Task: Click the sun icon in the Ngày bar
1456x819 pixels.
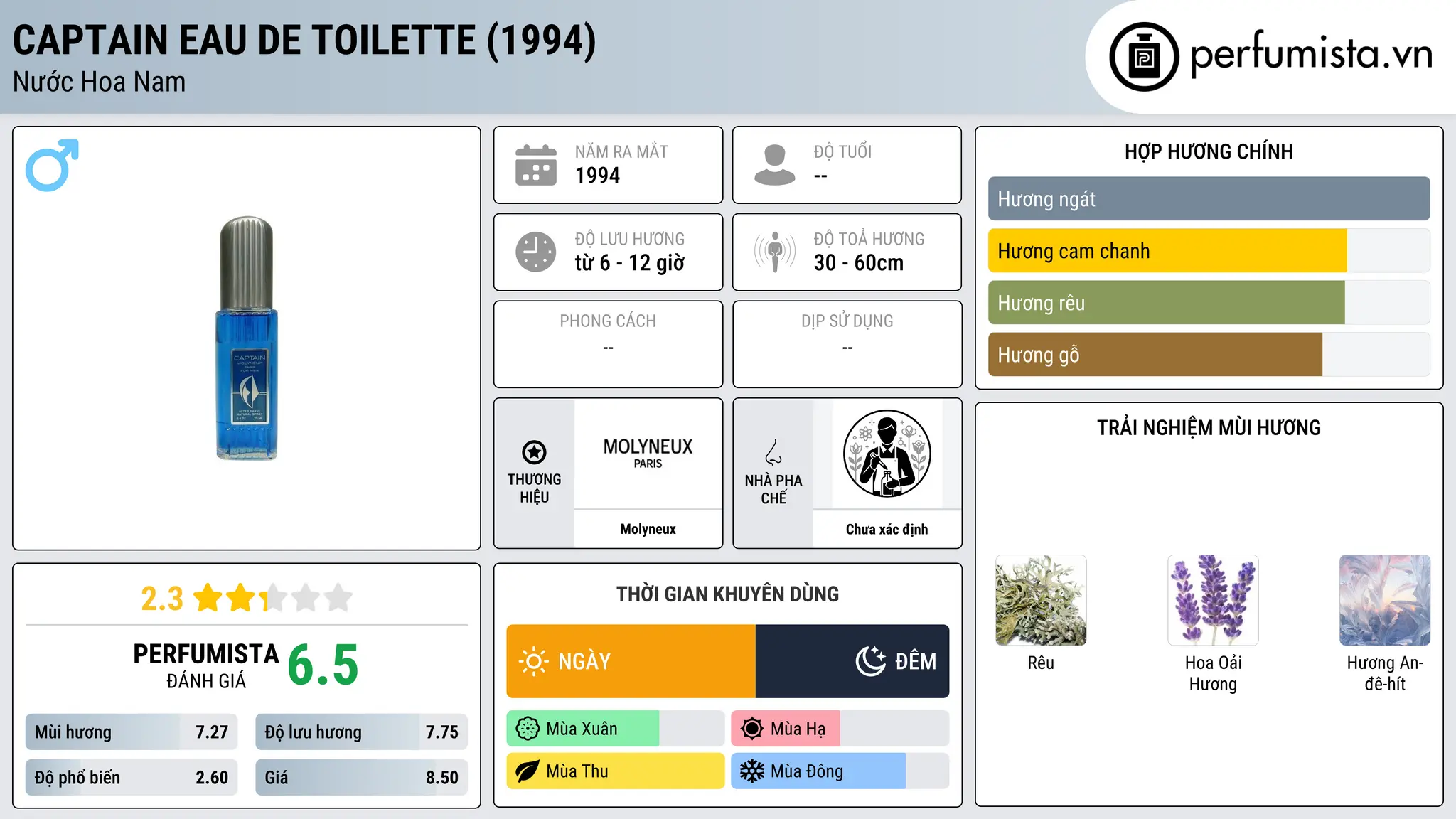Action: pos(533,661)
